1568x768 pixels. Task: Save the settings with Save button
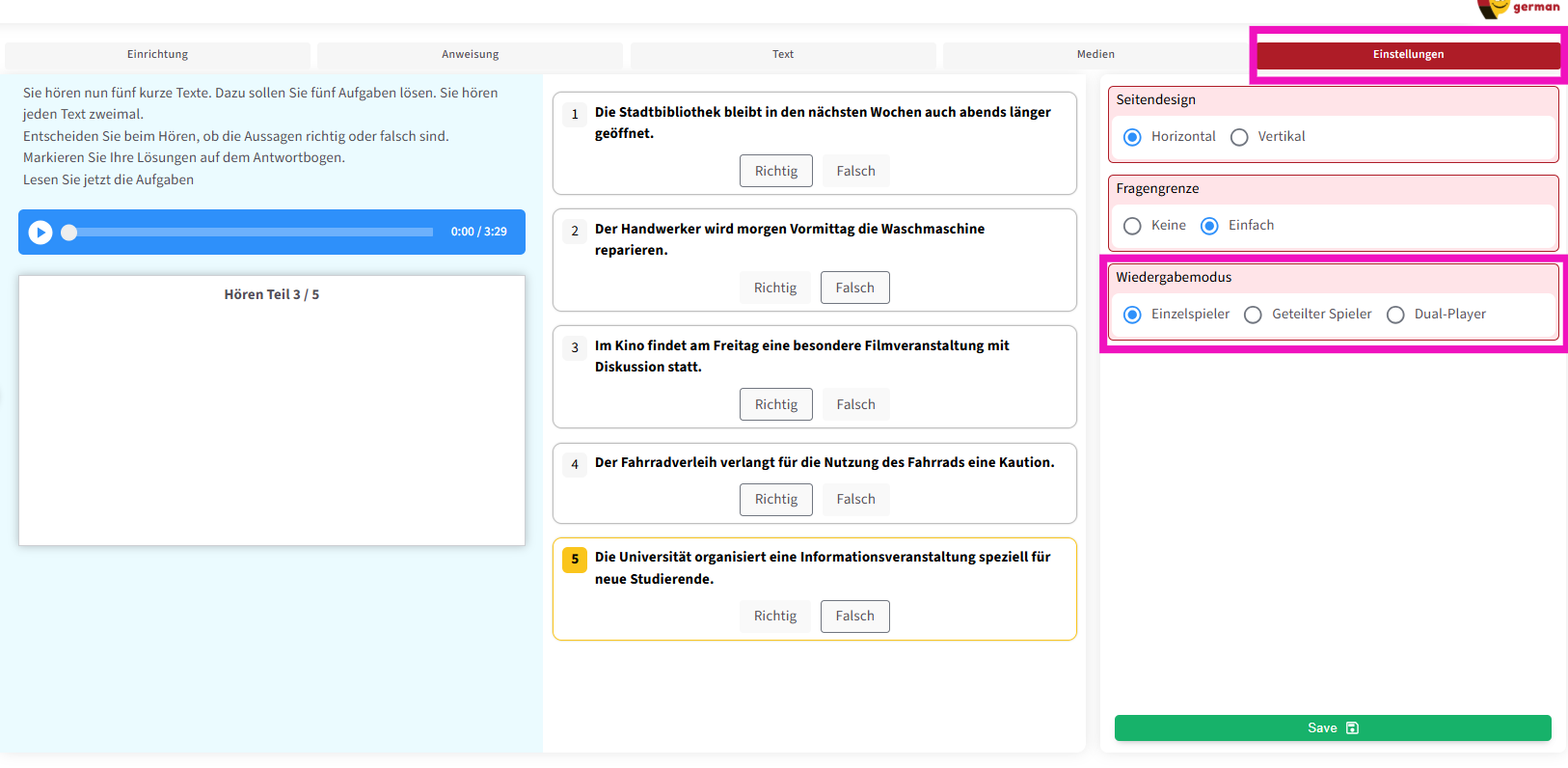pyautogui.click(x=1332, y=728)
